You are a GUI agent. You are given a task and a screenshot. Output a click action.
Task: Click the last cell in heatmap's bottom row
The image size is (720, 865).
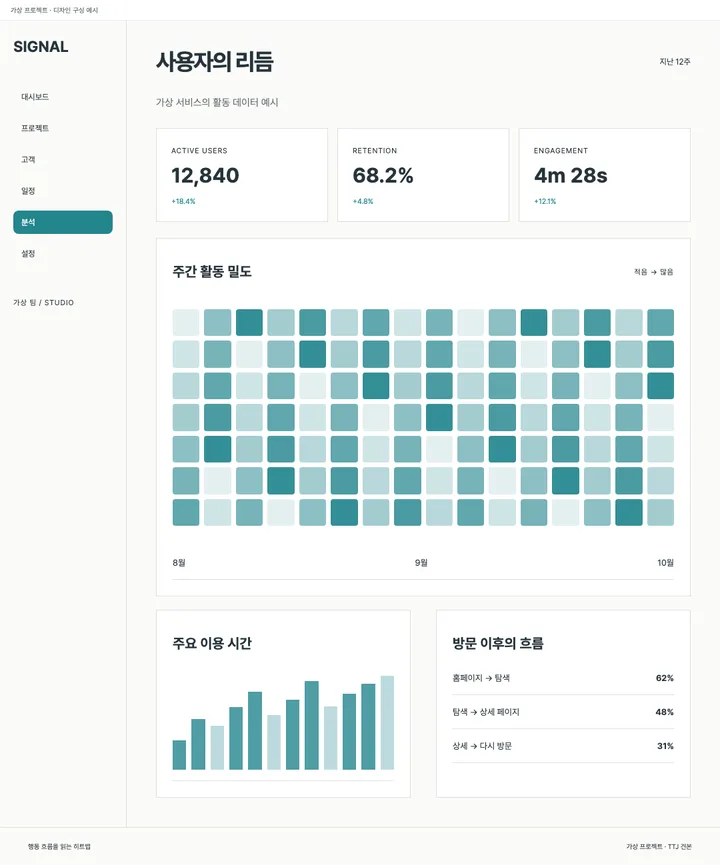(660, 512)
